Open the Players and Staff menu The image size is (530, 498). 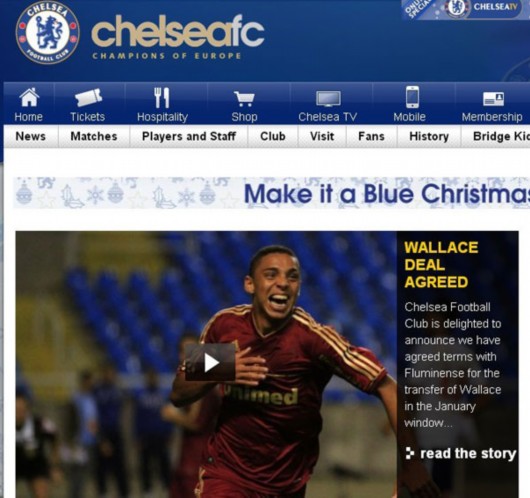pyautogui.click(x=189, y=136)
